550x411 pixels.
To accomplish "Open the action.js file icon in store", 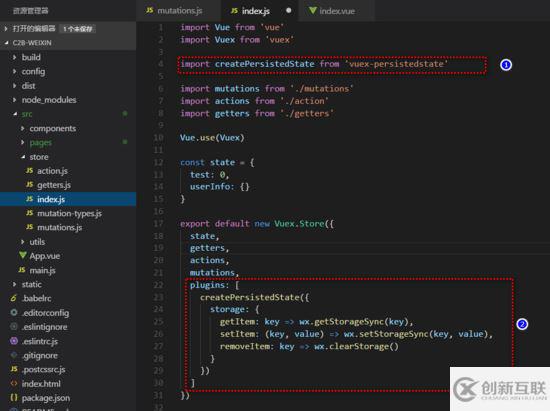I will pyautogui.click(x=29, y=171).
